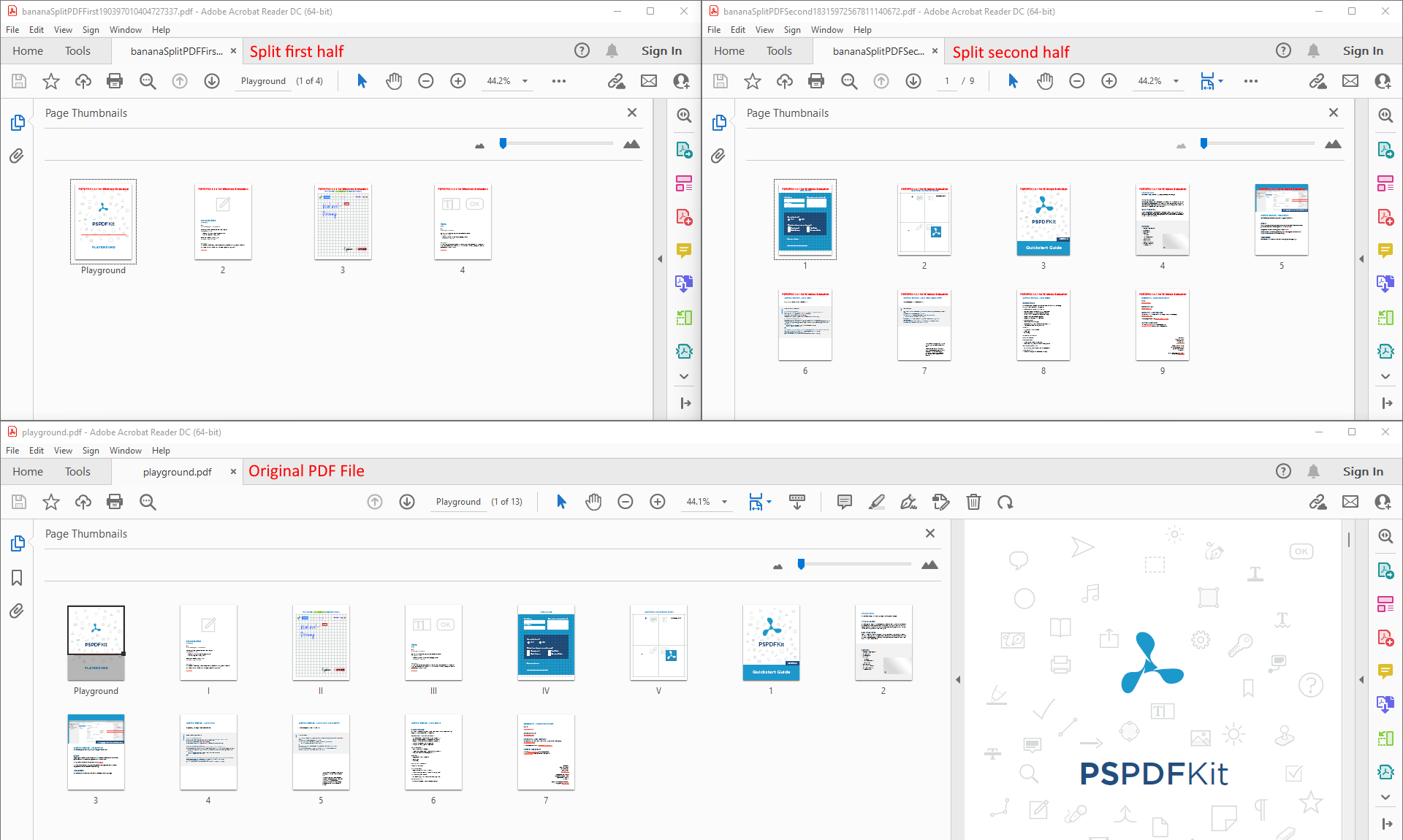Screen dimensions: 1403x840
Task: Expand the fit page options dropdown in Split second half window
Action: click(1221, 81)
